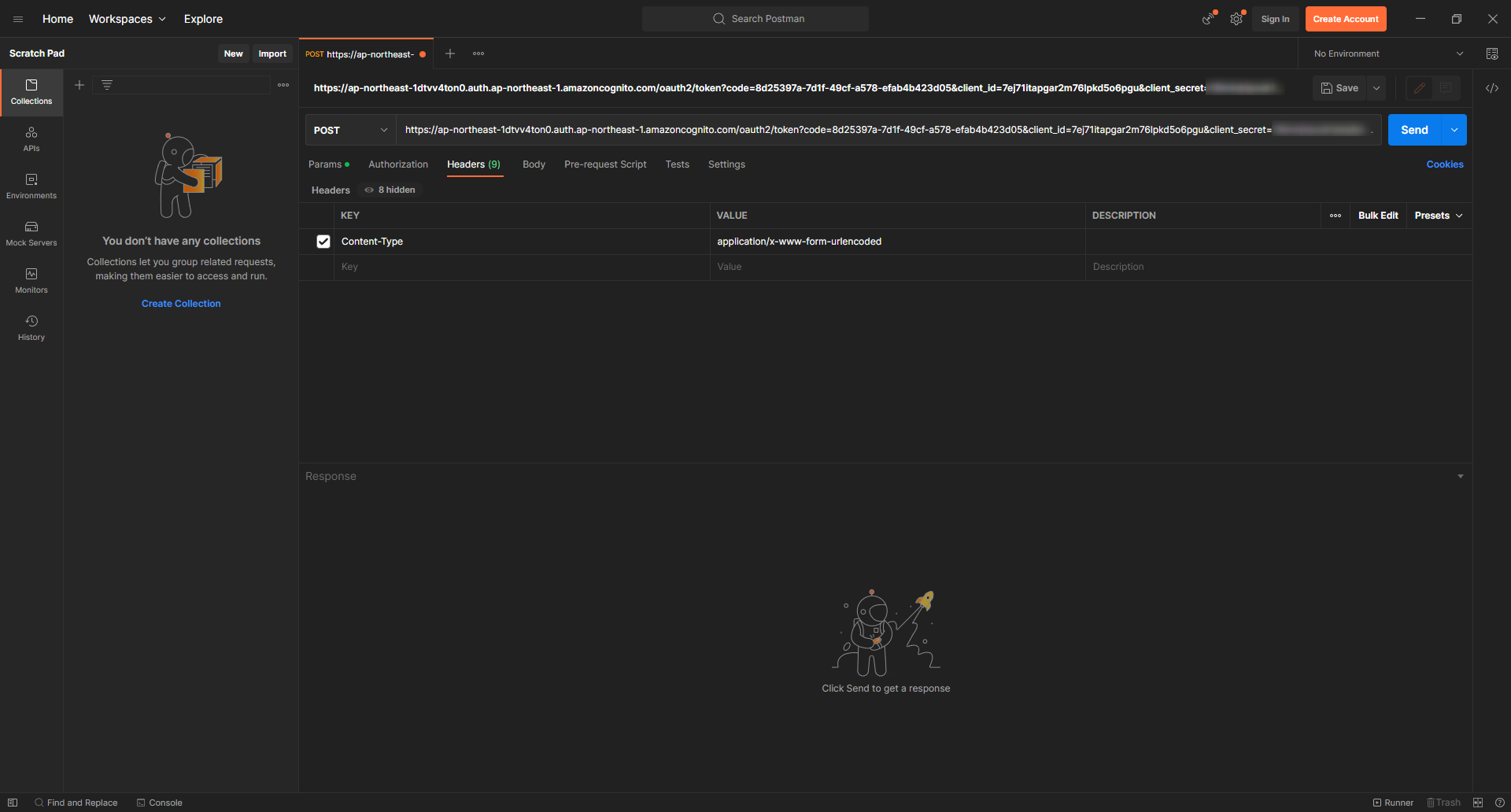The height and width of the screenshot is (812, 1511).
Task: Uncheck the Content-Type header checkbox
Action: pos(323,242)
